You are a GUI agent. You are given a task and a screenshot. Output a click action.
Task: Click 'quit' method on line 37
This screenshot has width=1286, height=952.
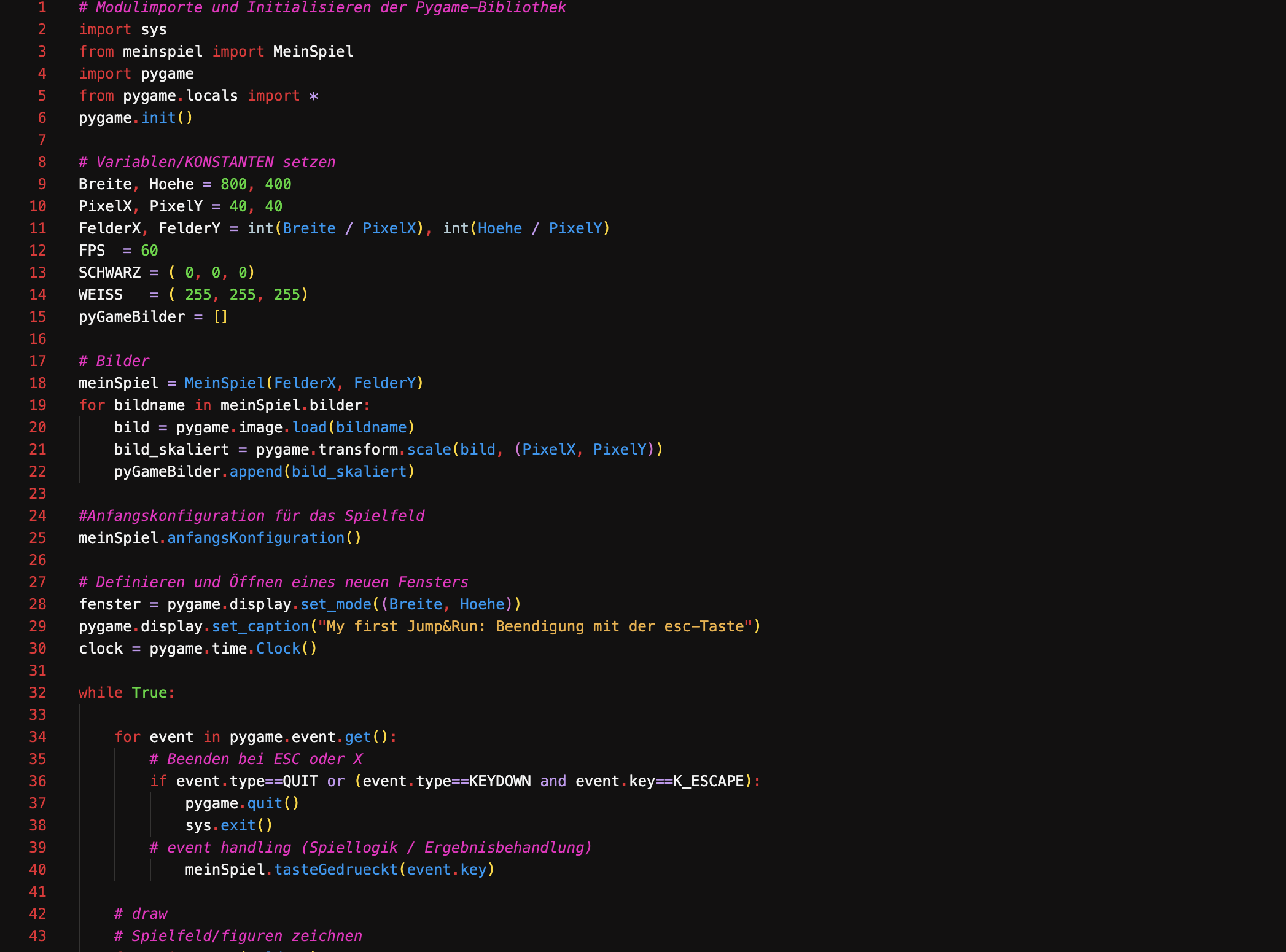(265, 803)
